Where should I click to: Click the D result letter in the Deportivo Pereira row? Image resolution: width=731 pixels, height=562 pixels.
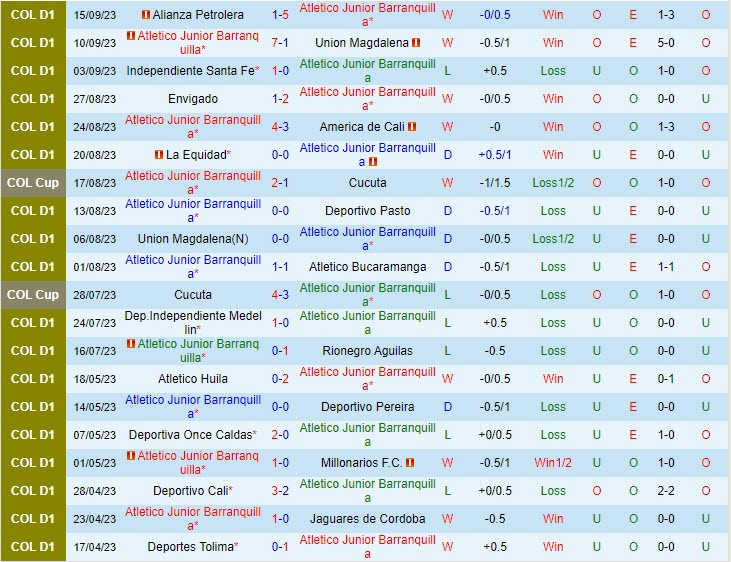coord(448,407)
